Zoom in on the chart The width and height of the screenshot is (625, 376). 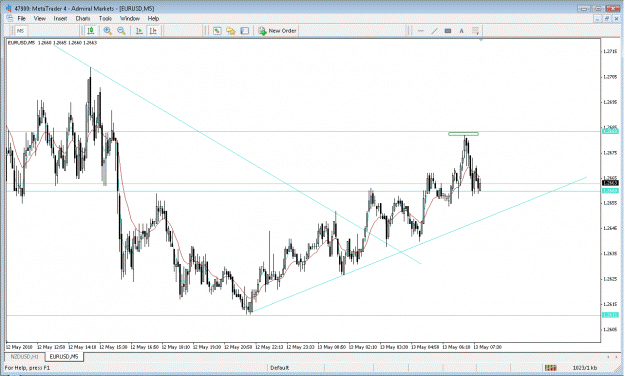pos(108,31)
